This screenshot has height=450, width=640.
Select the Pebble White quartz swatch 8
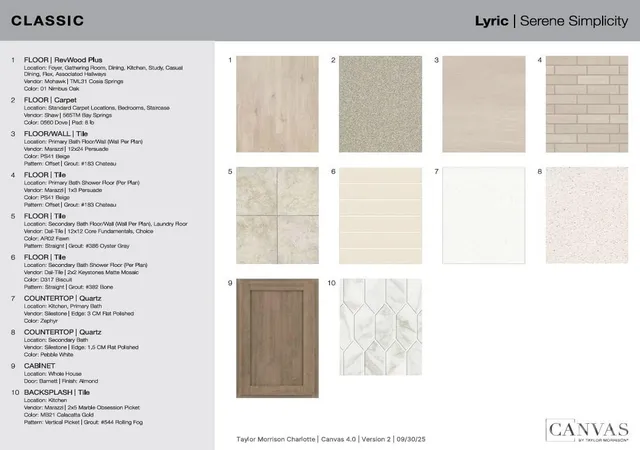pyautogui.click(x=587, y=215)
